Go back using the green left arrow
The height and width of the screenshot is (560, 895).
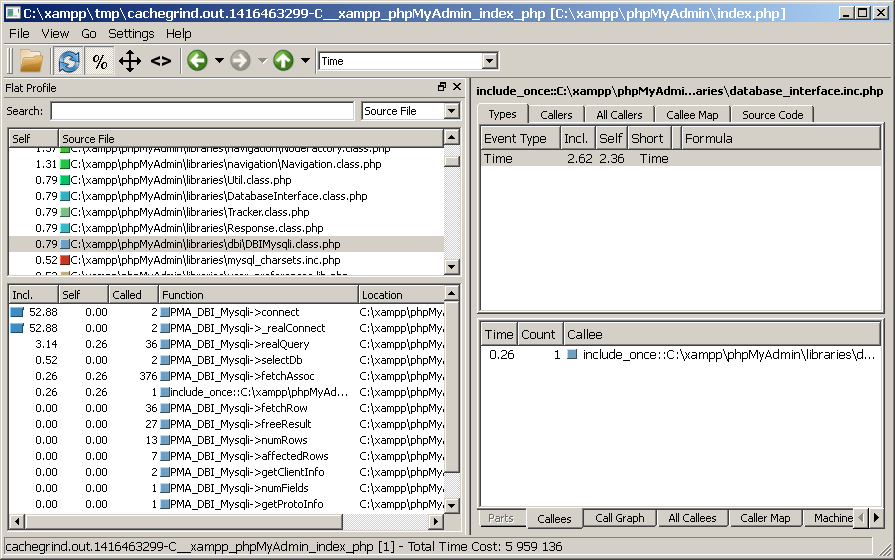197,61
